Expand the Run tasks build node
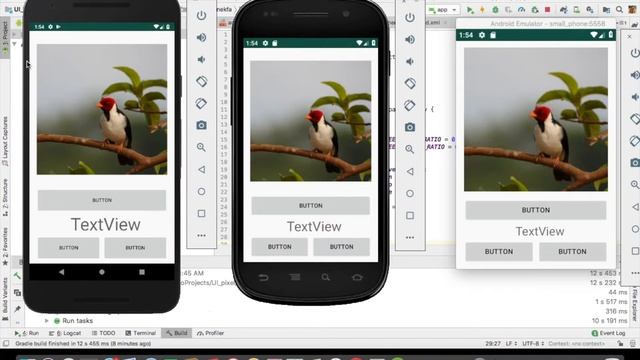 [x=46, y=321]
